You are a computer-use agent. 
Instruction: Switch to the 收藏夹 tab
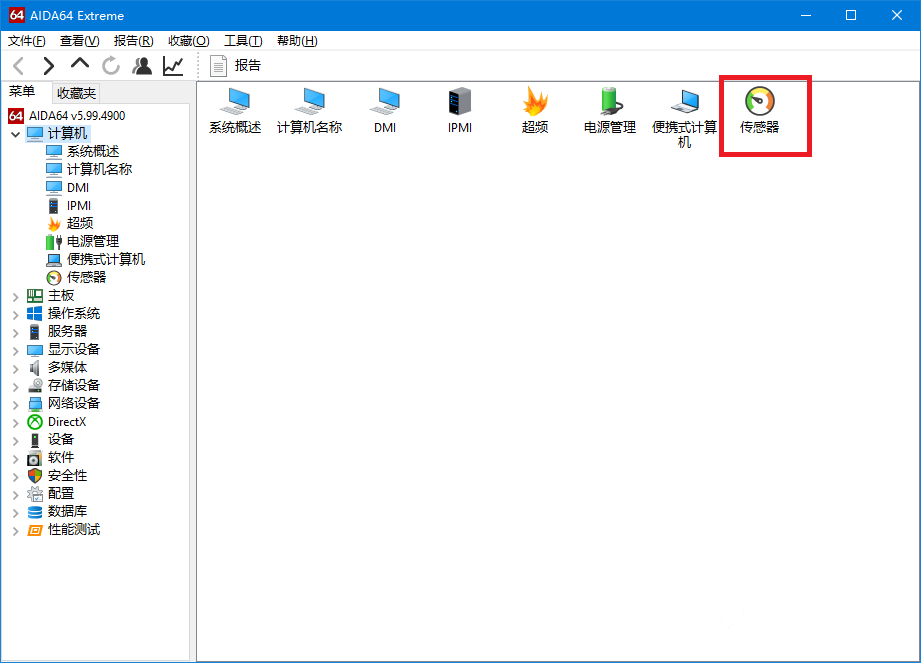tap(76, 93)
